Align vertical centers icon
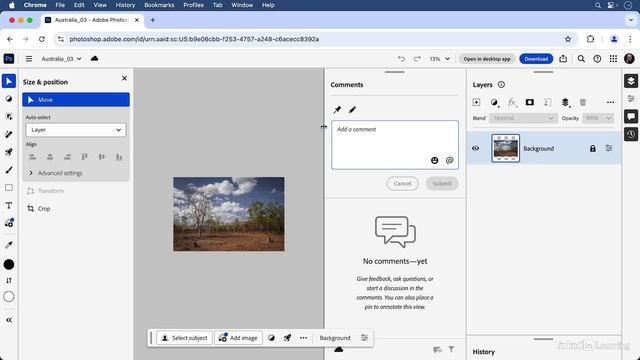Image resolution: width=640 pixels, height=360 pixels. [102, 157]
